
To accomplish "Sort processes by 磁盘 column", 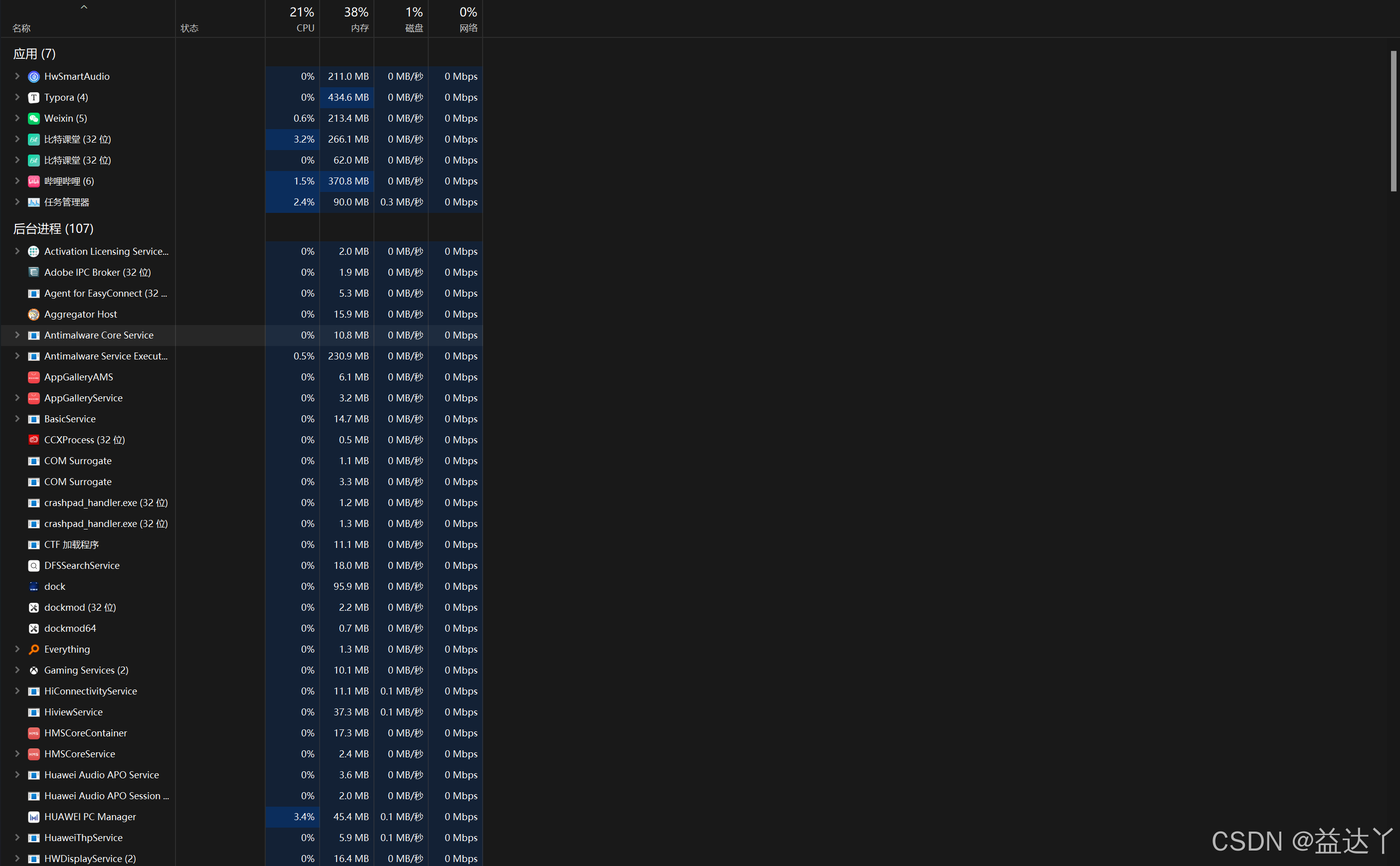I will click(401, 19).
